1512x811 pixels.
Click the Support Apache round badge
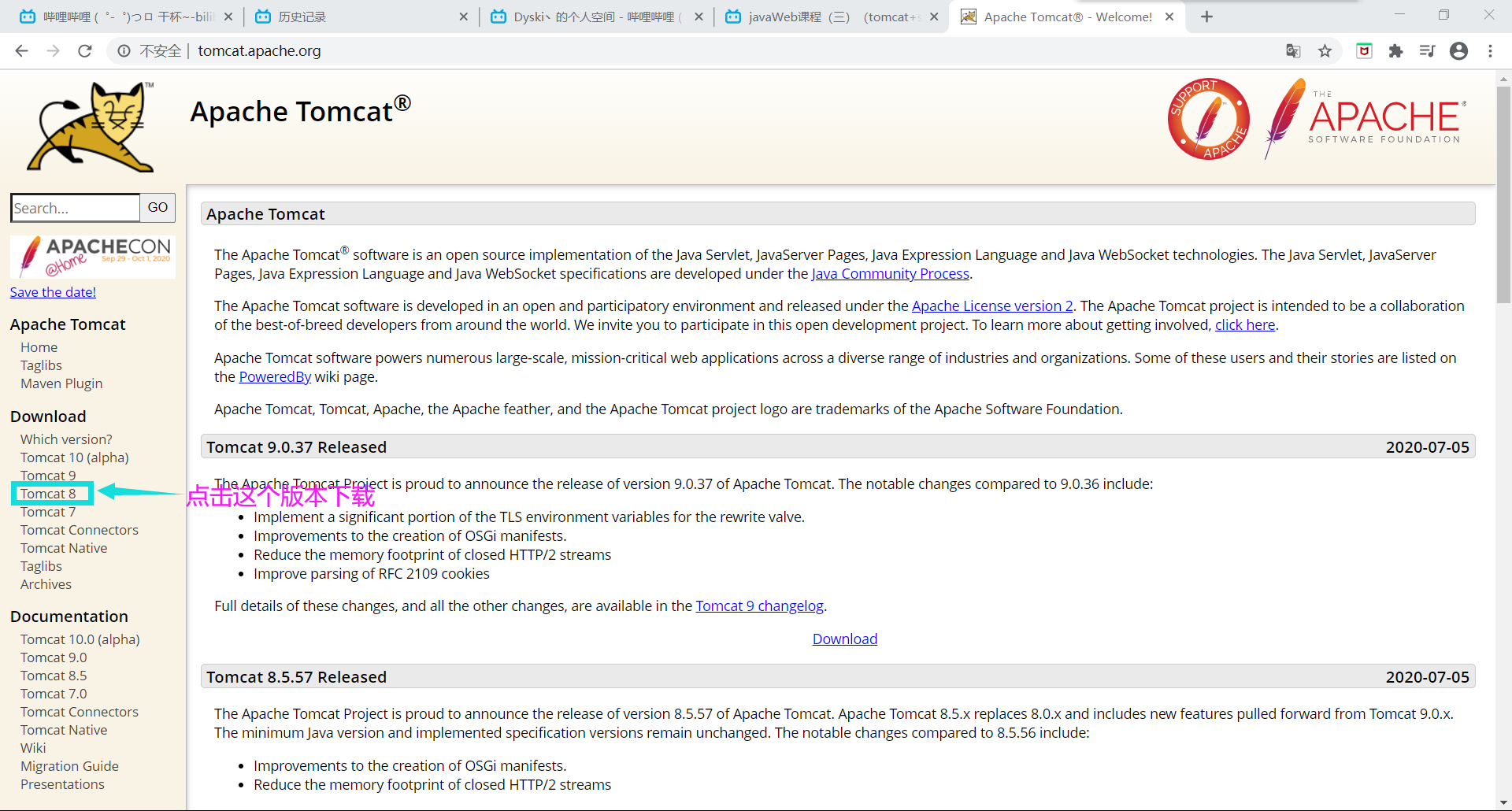click(1209, 119)
